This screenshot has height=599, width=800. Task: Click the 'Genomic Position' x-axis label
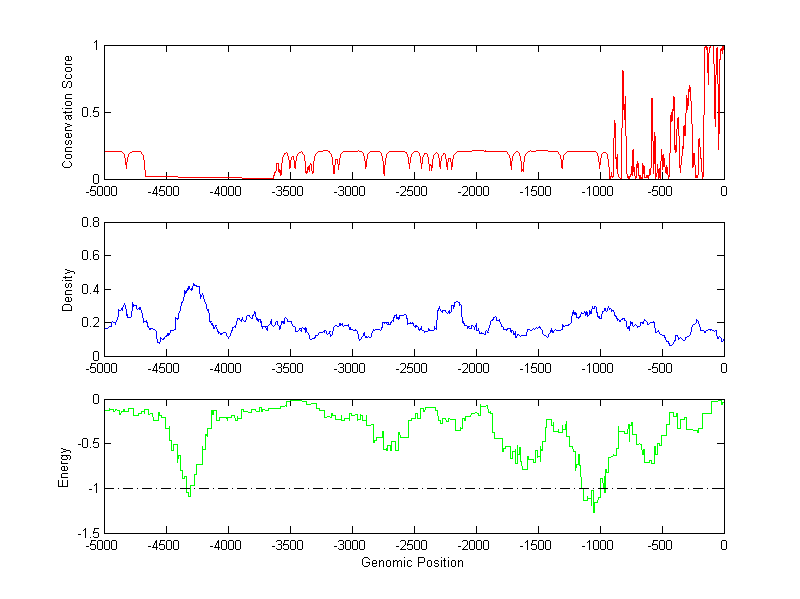pyautogui.click(x=412, y=563)
